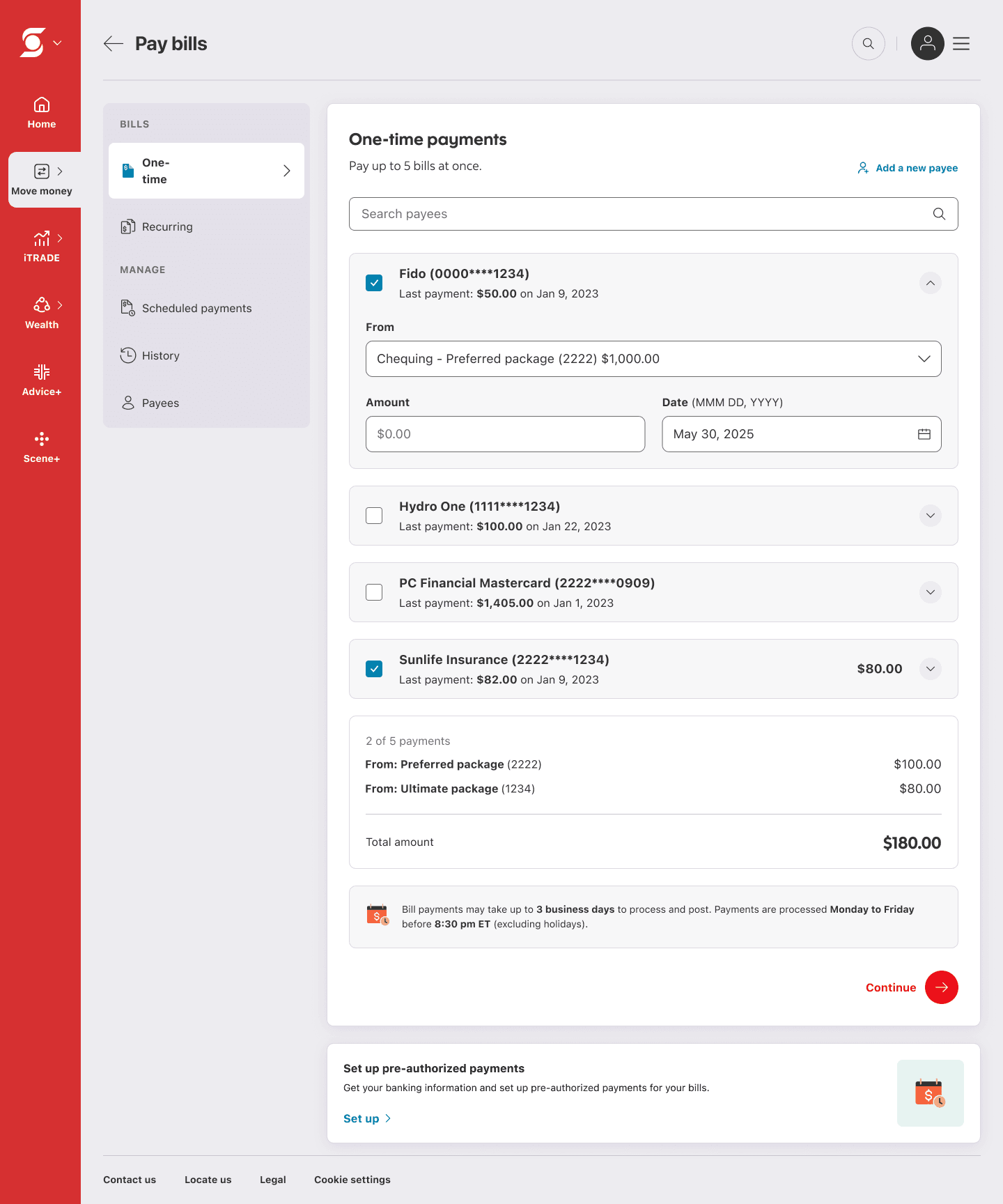This screenshot has width=1003, height=1204.
Task: Click the Contact us footer link
Action: [130, 1180]
